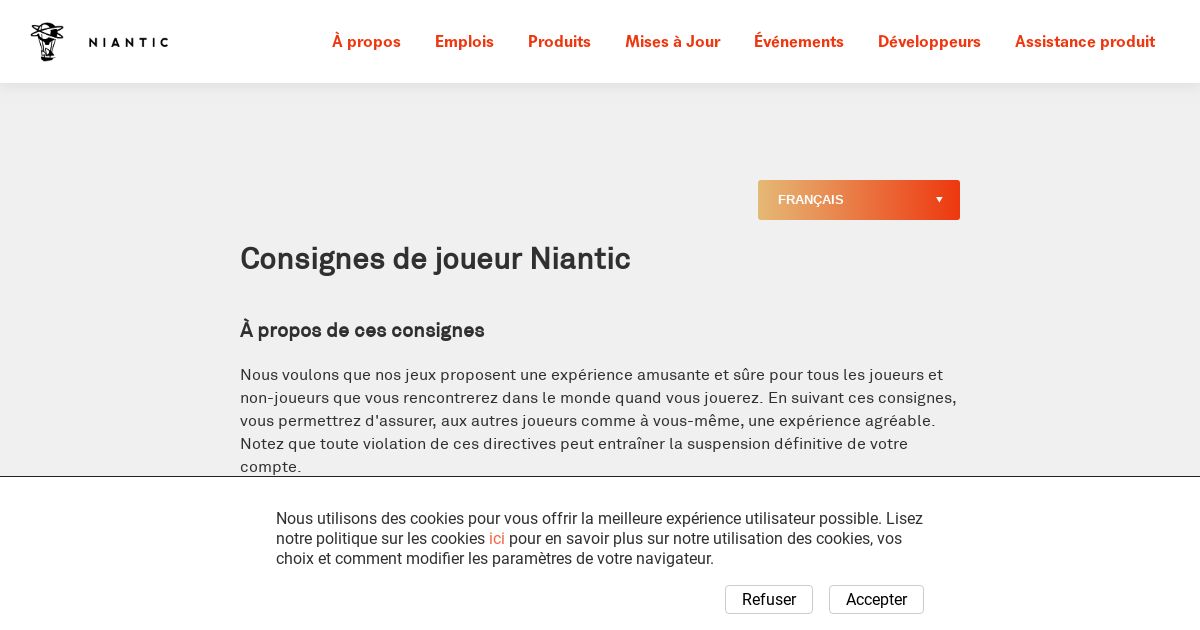The height and width of the screenshot is (630, 1200).
Task: Click heading 'Consignes de joueur Niantic'
Action: click(435, 258)
